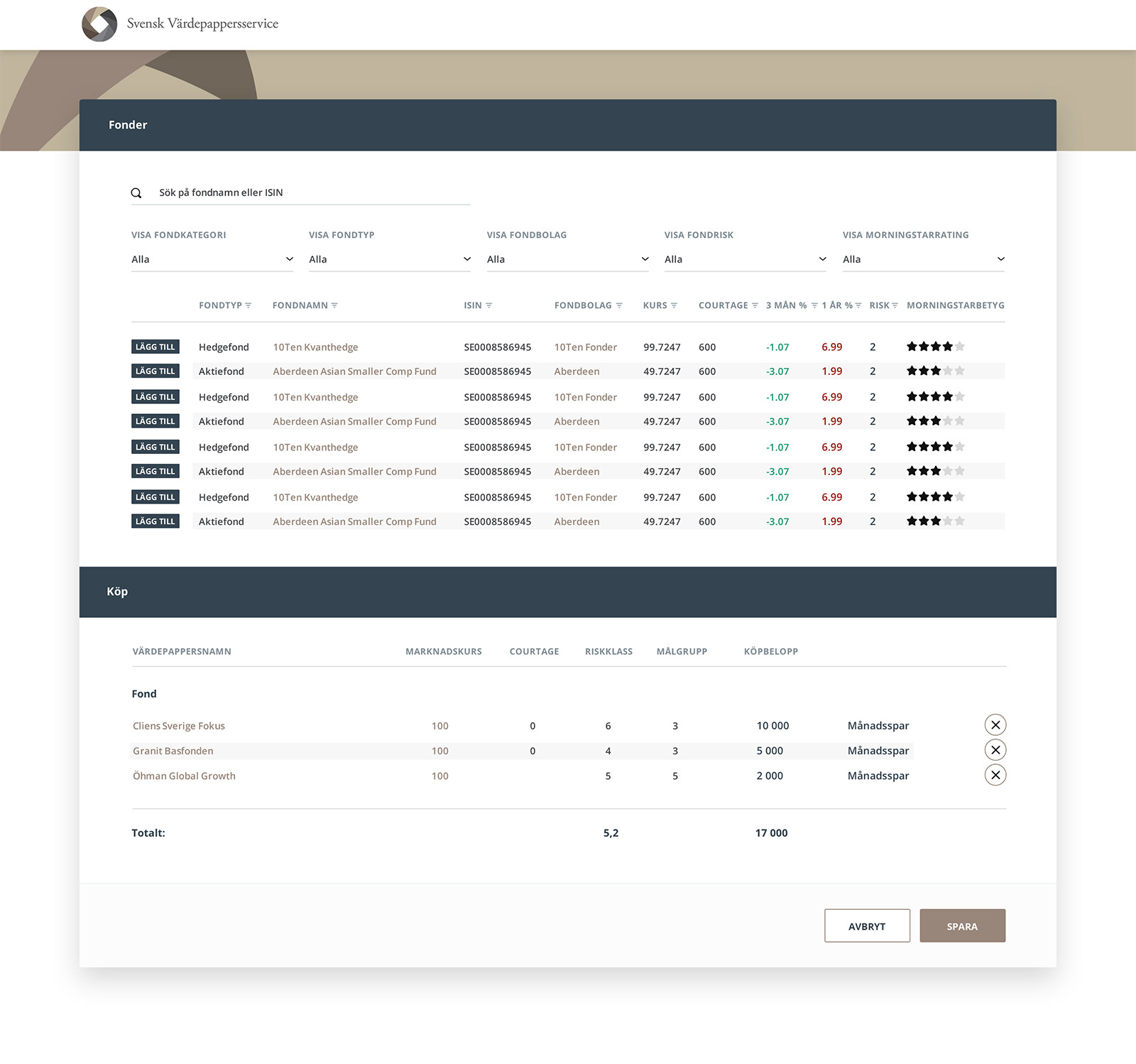The image size is (1136, 1064).
Task: Click sort icon next to FONDBOLAG
Action: coord(619,305)
